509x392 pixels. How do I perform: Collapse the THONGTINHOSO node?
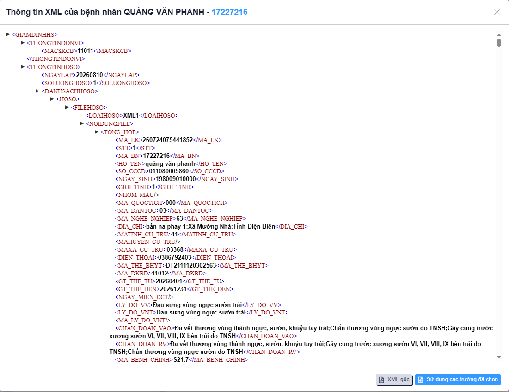coord(23,67)
